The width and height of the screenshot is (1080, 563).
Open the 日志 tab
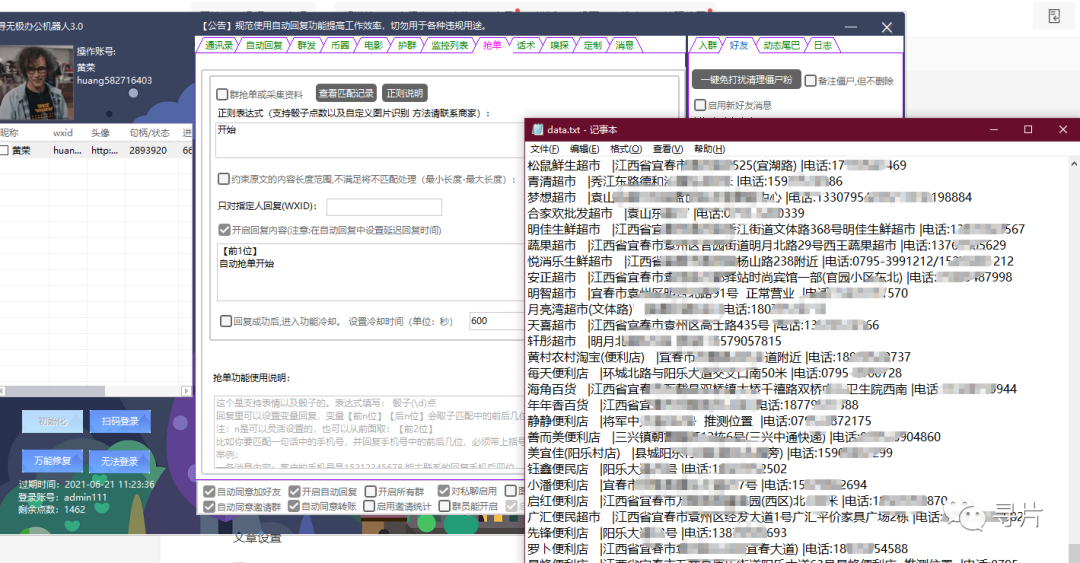[x=822, y=45]
